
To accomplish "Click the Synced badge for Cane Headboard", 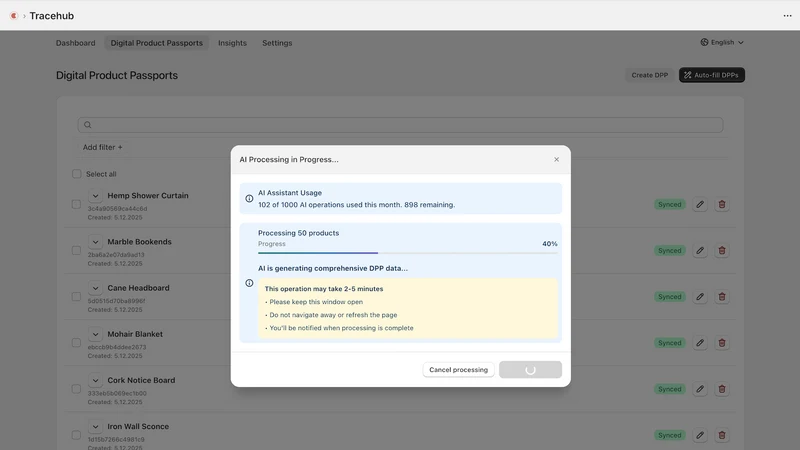I will coord(669,297).
